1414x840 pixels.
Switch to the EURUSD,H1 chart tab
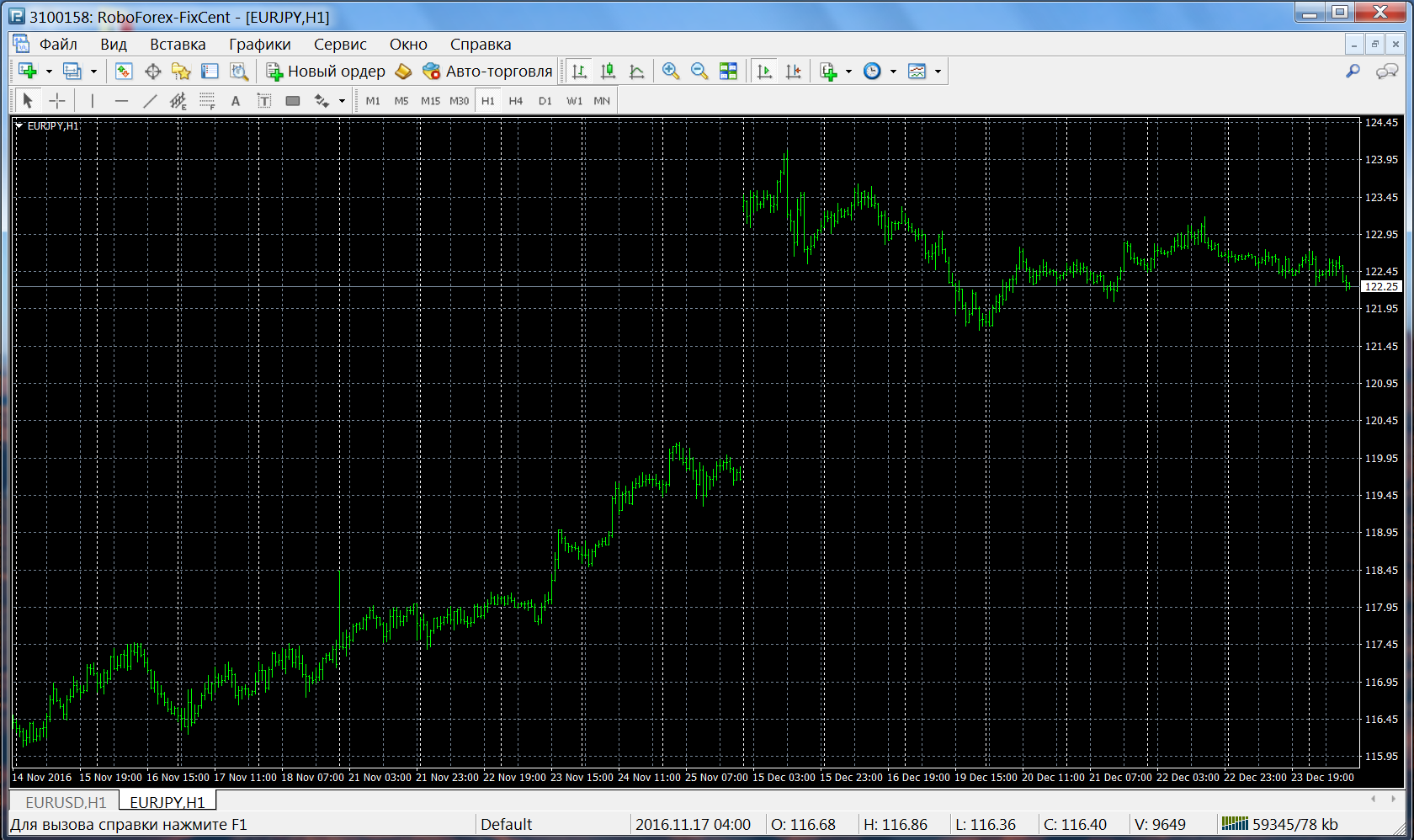66,802
